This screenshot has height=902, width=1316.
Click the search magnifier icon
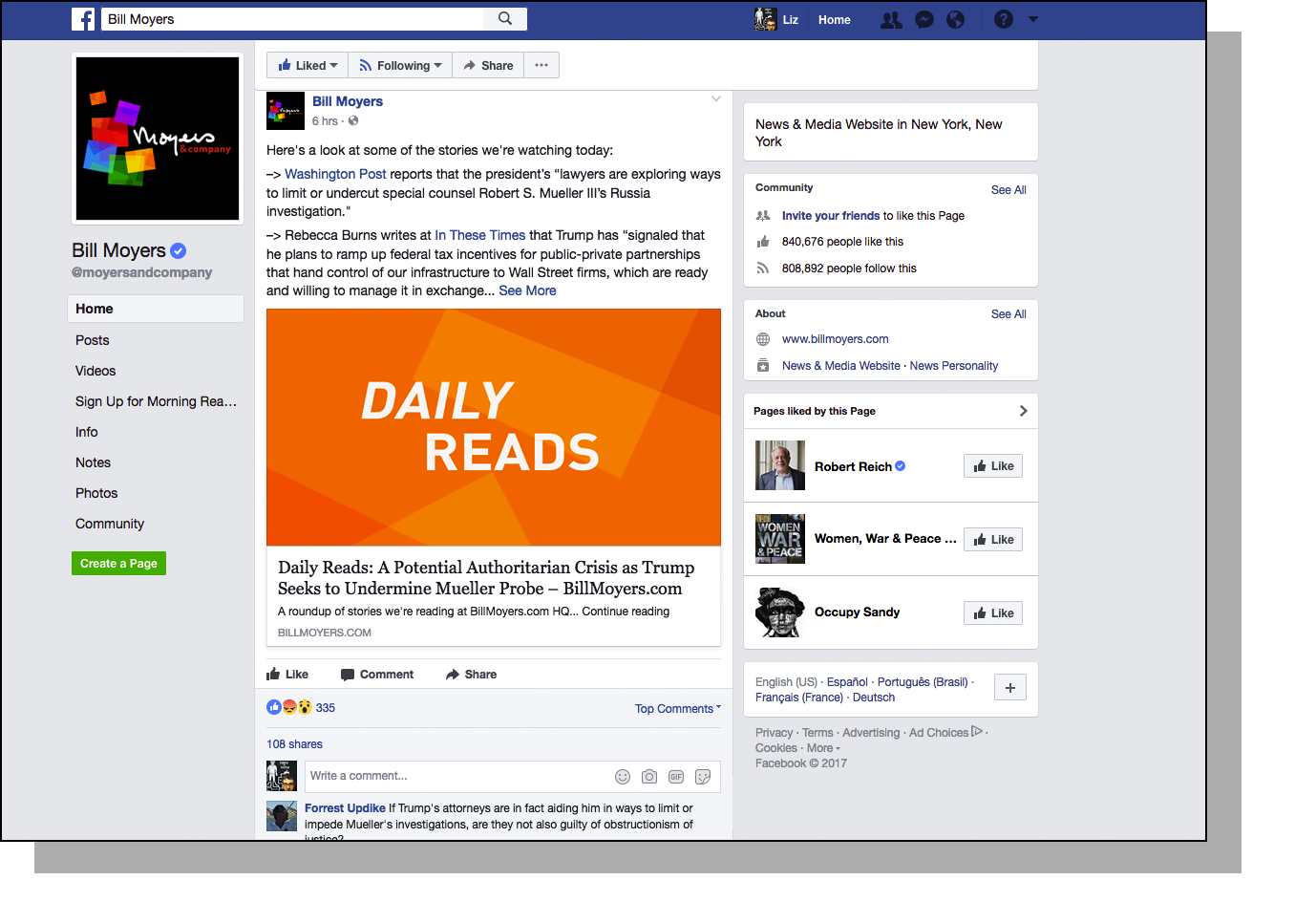coord(505,18)
